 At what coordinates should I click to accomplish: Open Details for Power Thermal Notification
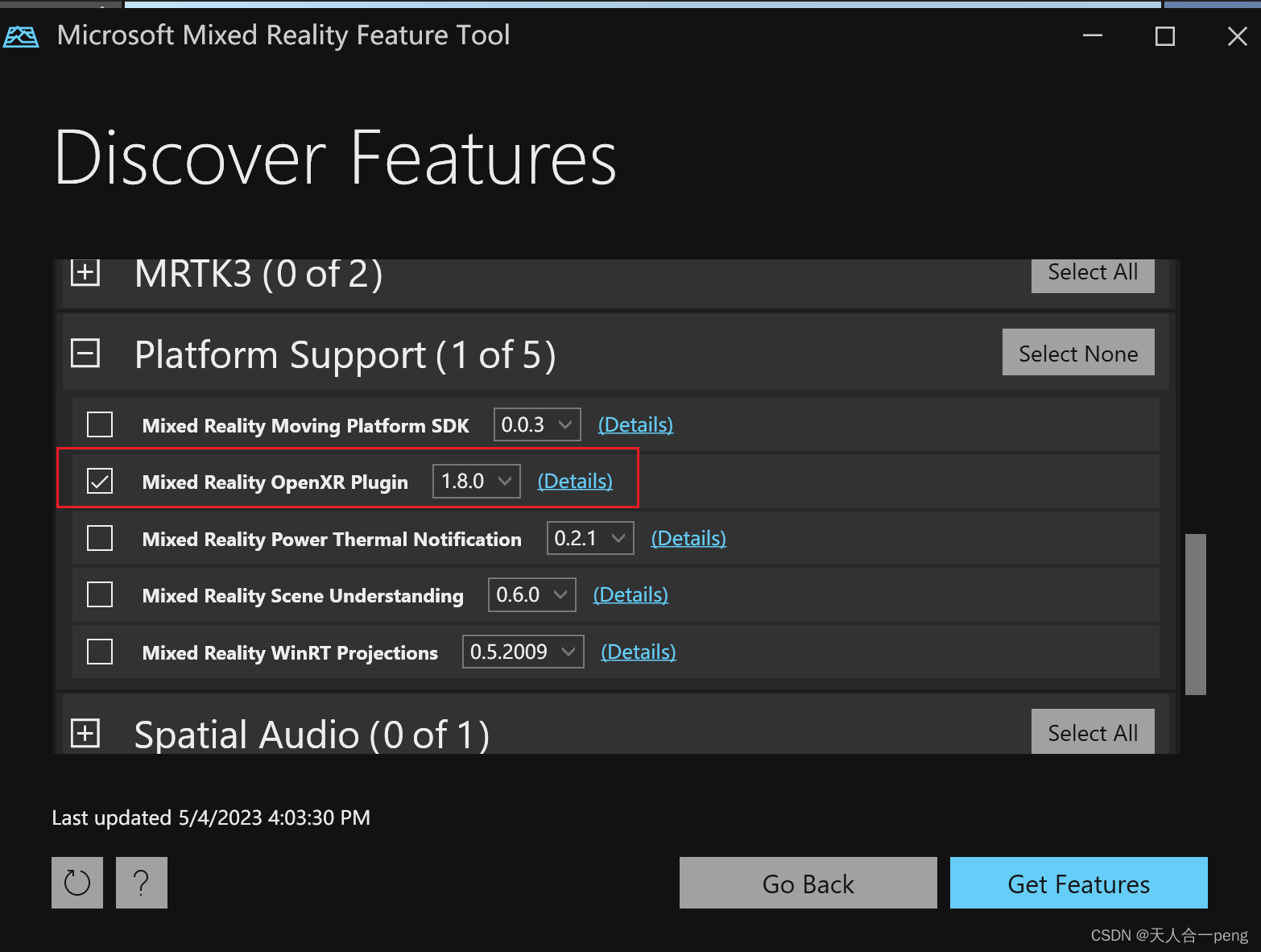pyautogui.click(x=688, y=538)
